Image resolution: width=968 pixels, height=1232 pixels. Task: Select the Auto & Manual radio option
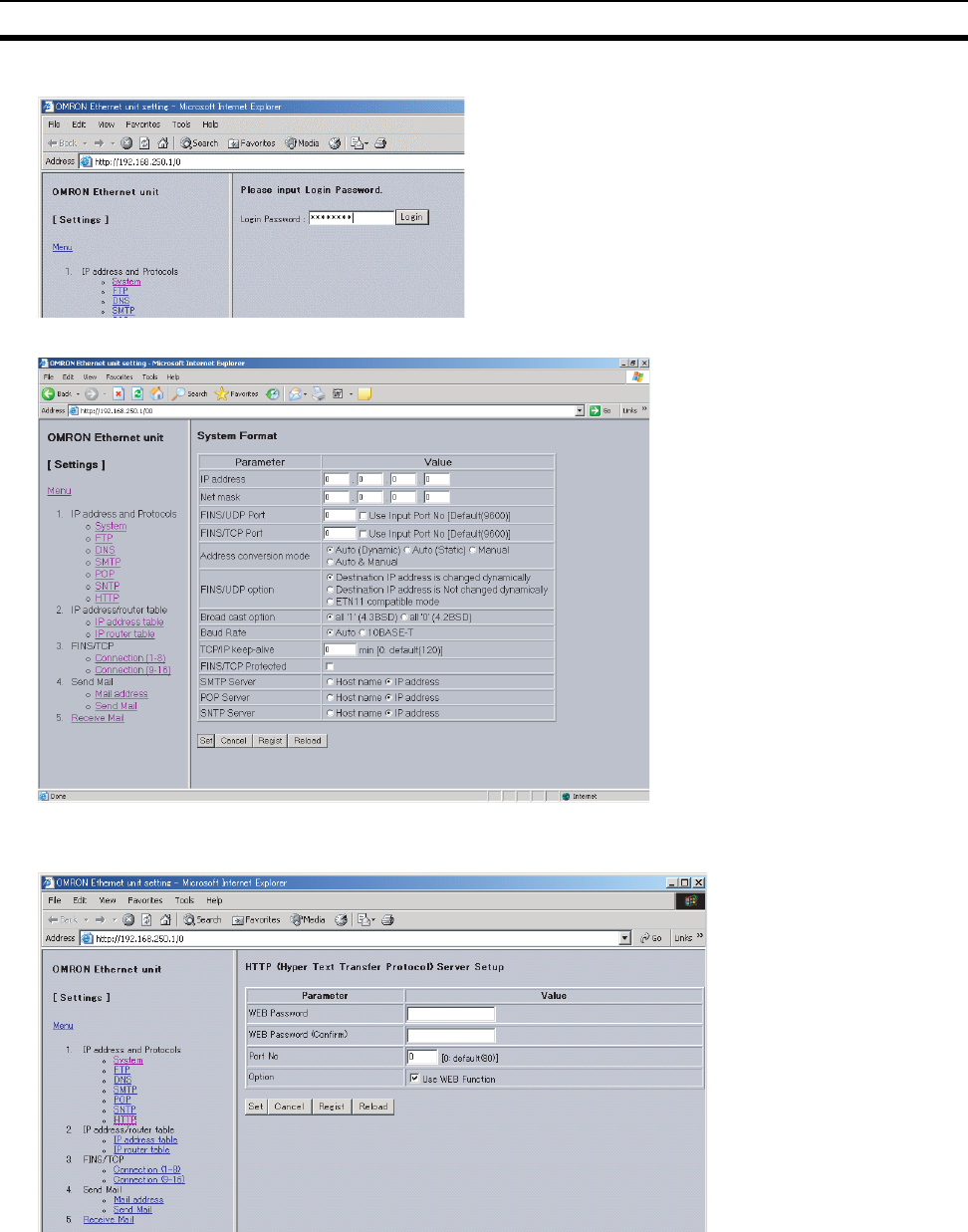331,562
